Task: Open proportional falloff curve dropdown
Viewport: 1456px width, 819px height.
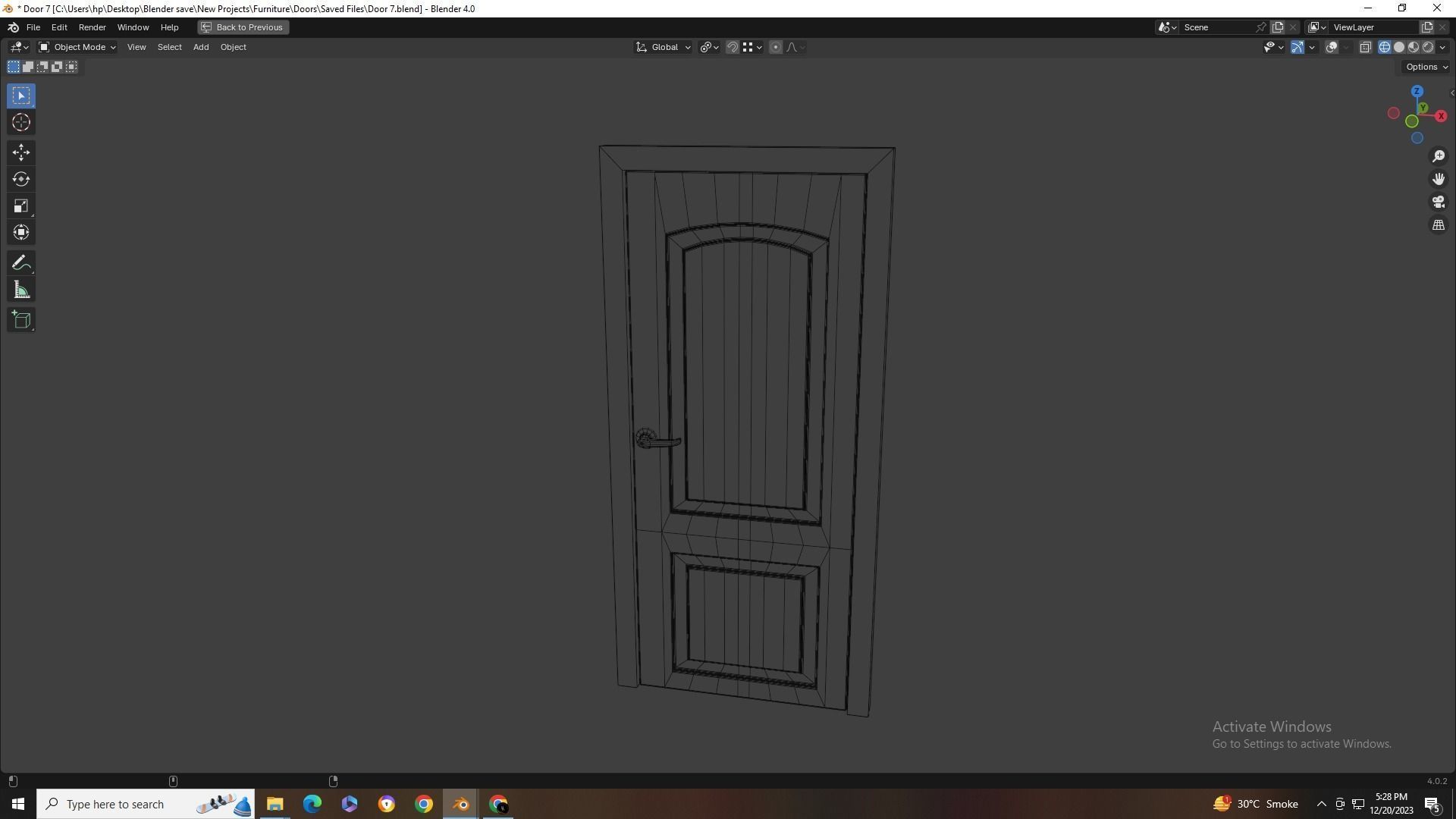Action: [x=795, y=47]
